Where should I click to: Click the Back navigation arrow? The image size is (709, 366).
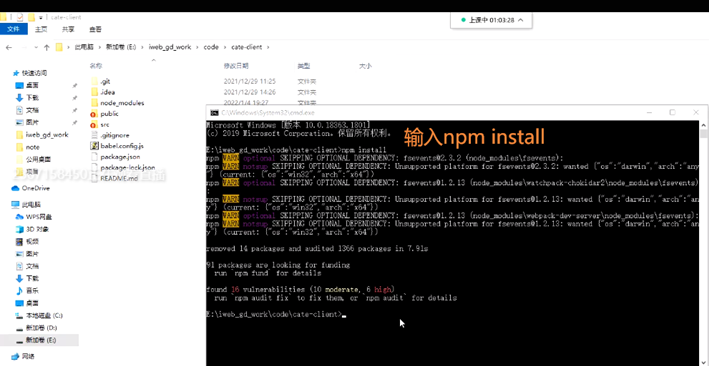tap(9, 47)
